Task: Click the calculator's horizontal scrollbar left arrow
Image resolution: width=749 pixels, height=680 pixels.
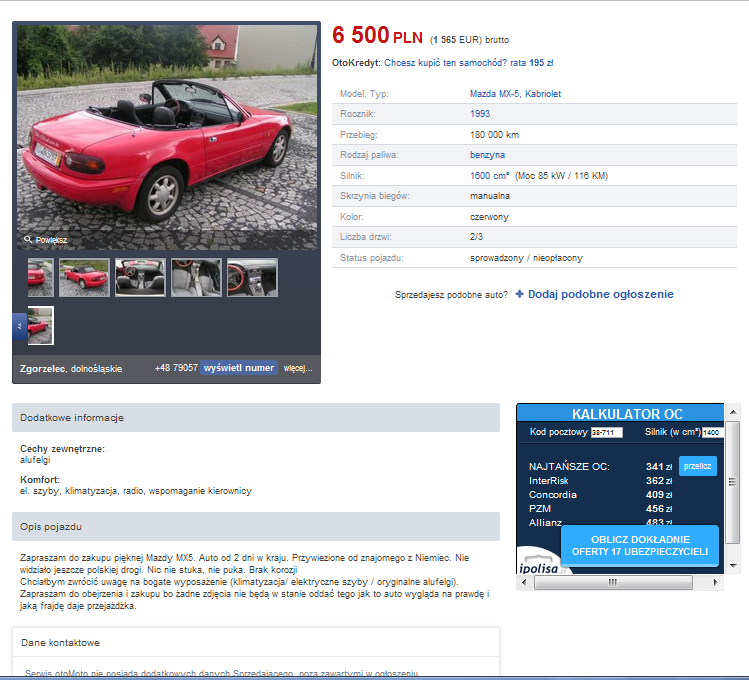Action: (x=524, y=582)
